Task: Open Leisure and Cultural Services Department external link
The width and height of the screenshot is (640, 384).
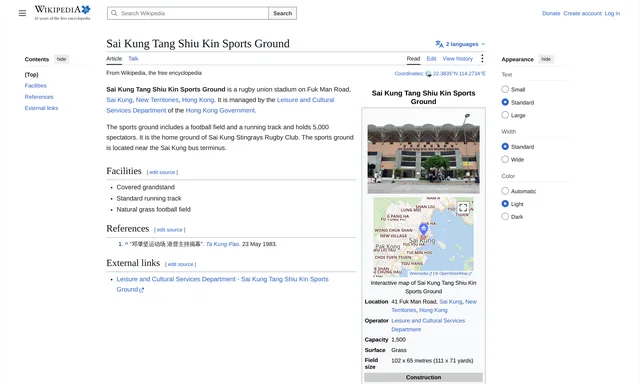Action: click(x=222, y=284)
